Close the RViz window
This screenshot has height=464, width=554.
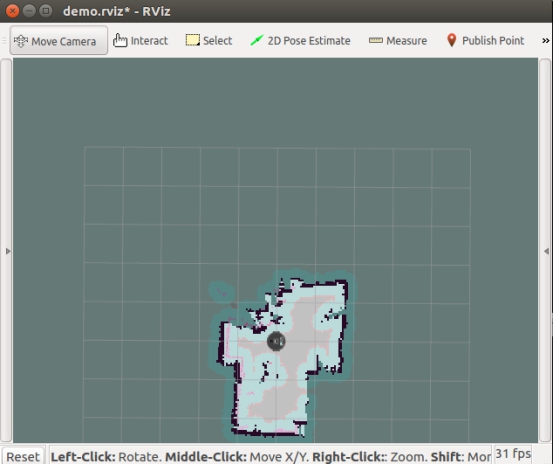point(12,11)
